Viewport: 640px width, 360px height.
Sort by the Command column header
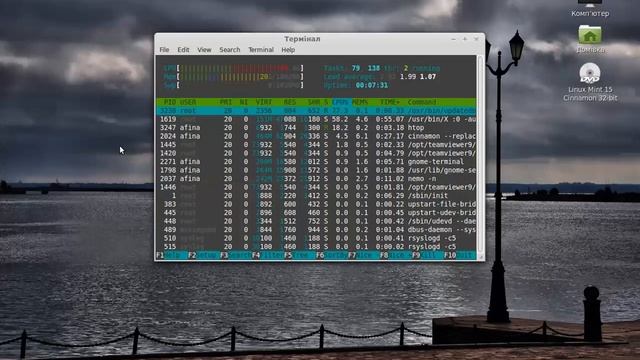pyautogui.click(x=422, y=102)
